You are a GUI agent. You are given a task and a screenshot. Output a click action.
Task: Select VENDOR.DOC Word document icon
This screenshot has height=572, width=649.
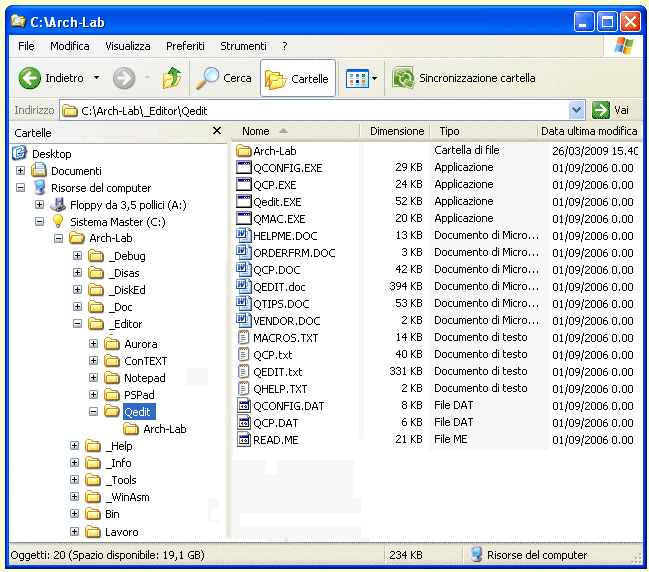(x=243, y=320)
